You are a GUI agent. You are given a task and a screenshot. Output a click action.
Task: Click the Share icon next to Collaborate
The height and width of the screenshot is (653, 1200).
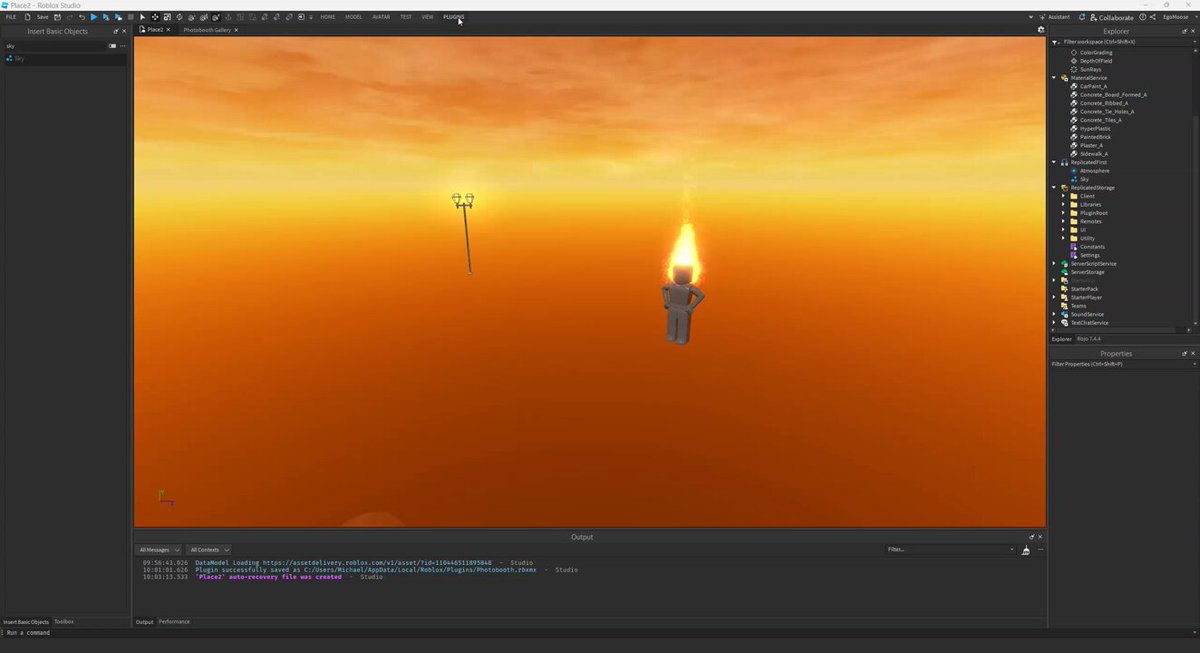pos(1153,17)
